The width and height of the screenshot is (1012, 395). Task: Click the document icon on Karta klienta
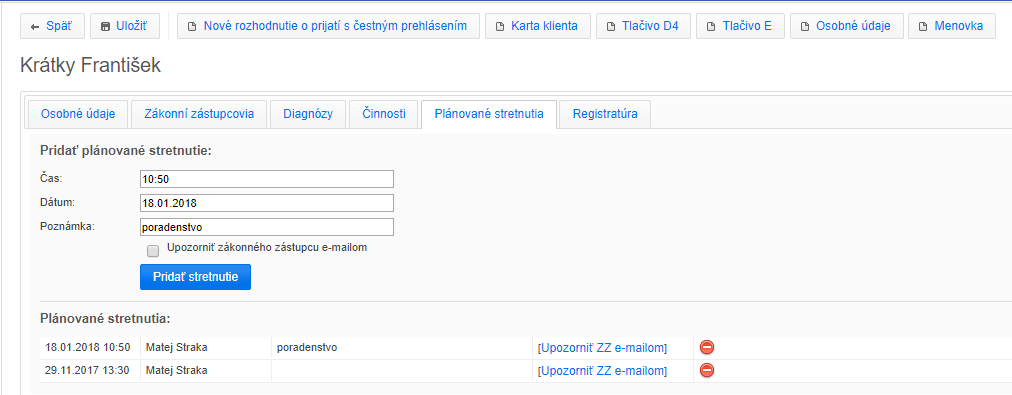tap(499, 27)
